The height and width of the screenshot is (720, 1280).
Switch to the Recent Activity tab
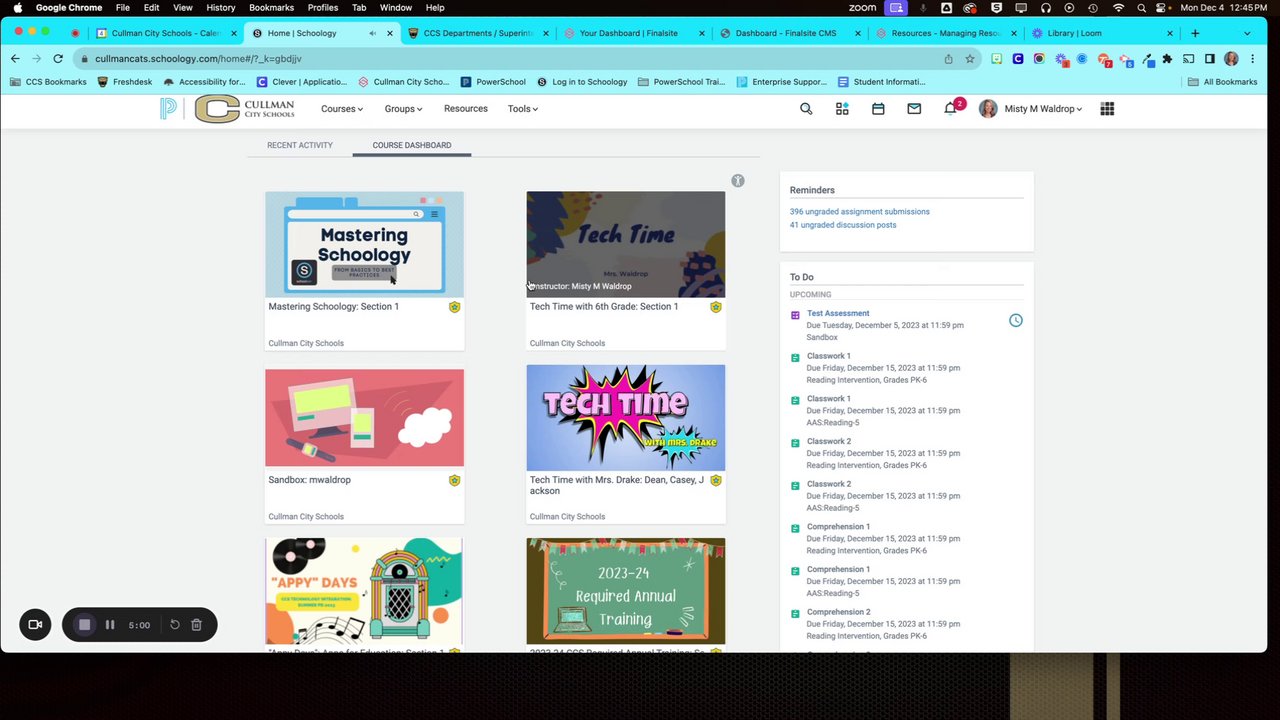coord(300,145)
